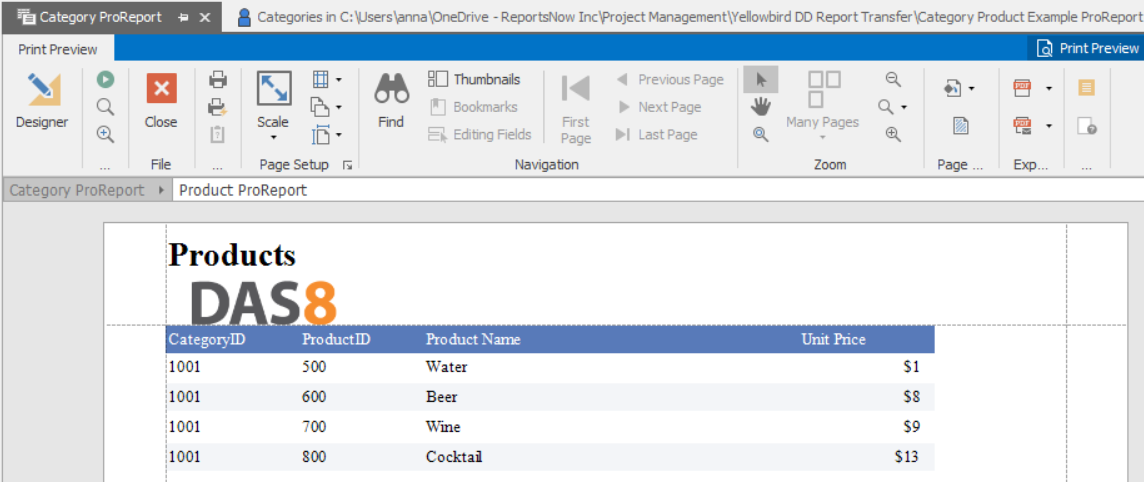Click the Product Name column header

473,339
